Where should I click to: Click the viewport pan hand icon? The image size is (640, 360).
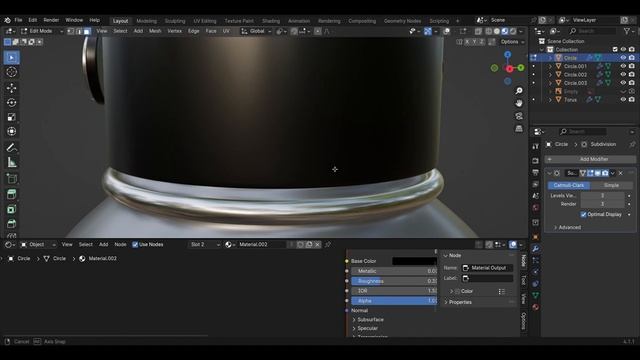519,103
